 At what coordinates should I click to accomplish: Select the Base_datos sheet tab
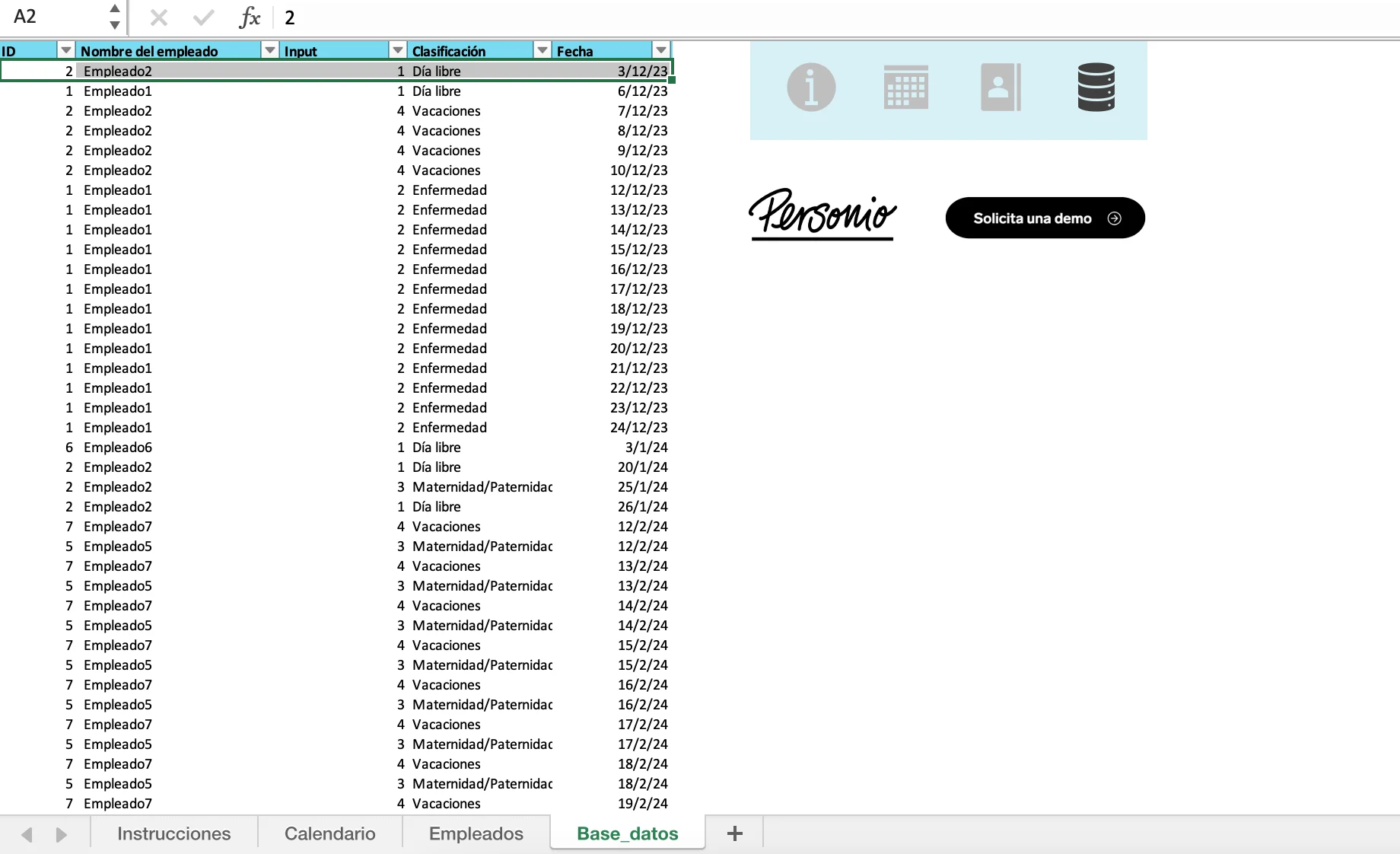coord(628,833)
